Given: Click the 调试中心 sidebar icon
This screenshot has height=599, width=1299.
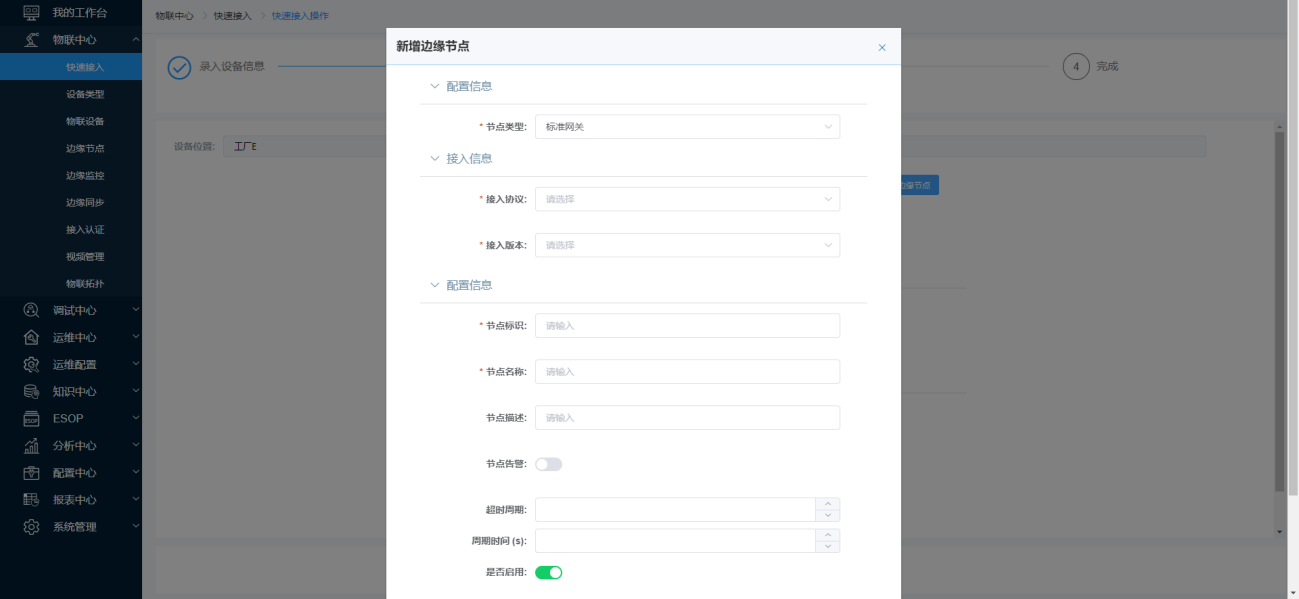Looking at the screenshot, I should point(31,311).
